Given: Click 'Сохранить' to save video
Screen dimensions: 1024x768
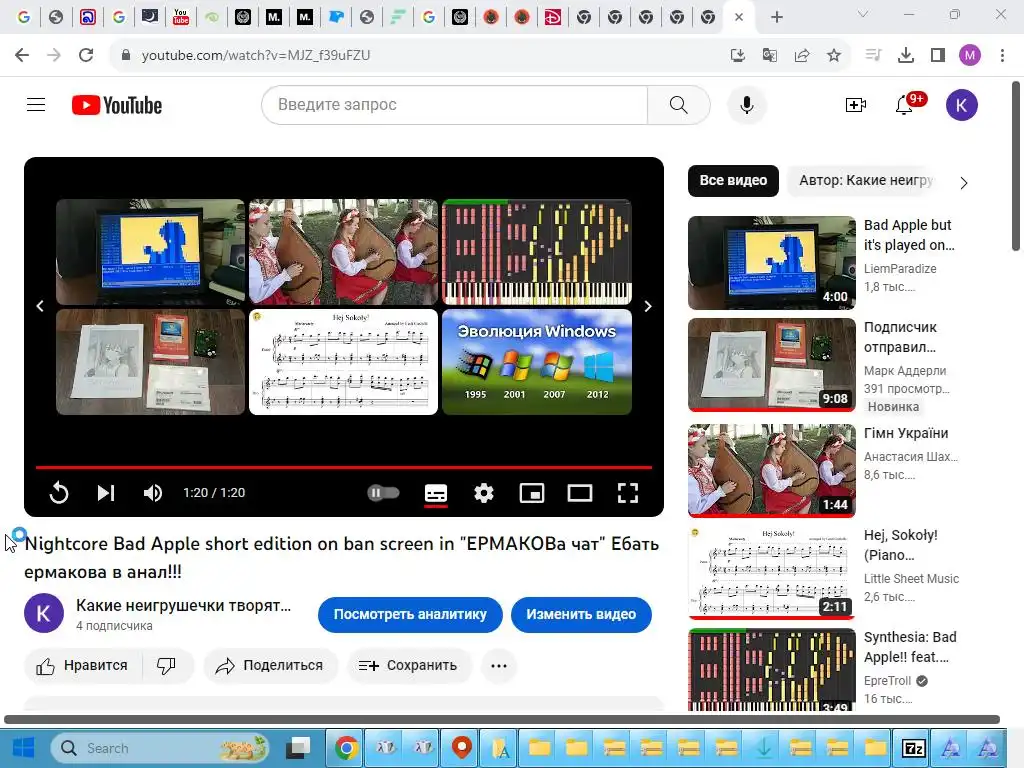Looking at the screenshot, I should [x=408, y=665].
